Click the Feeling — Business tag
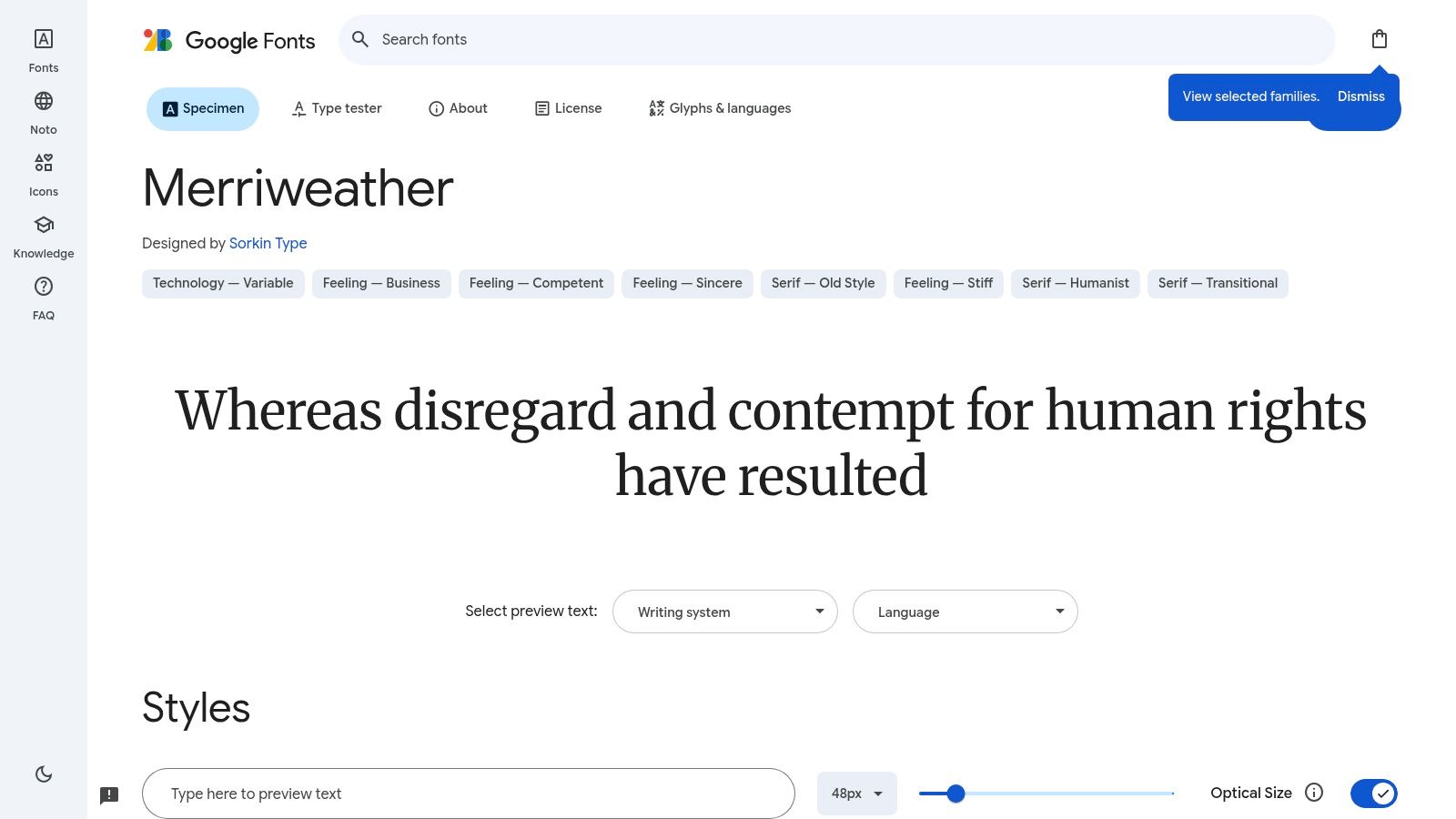 click(x=381, y=283)
